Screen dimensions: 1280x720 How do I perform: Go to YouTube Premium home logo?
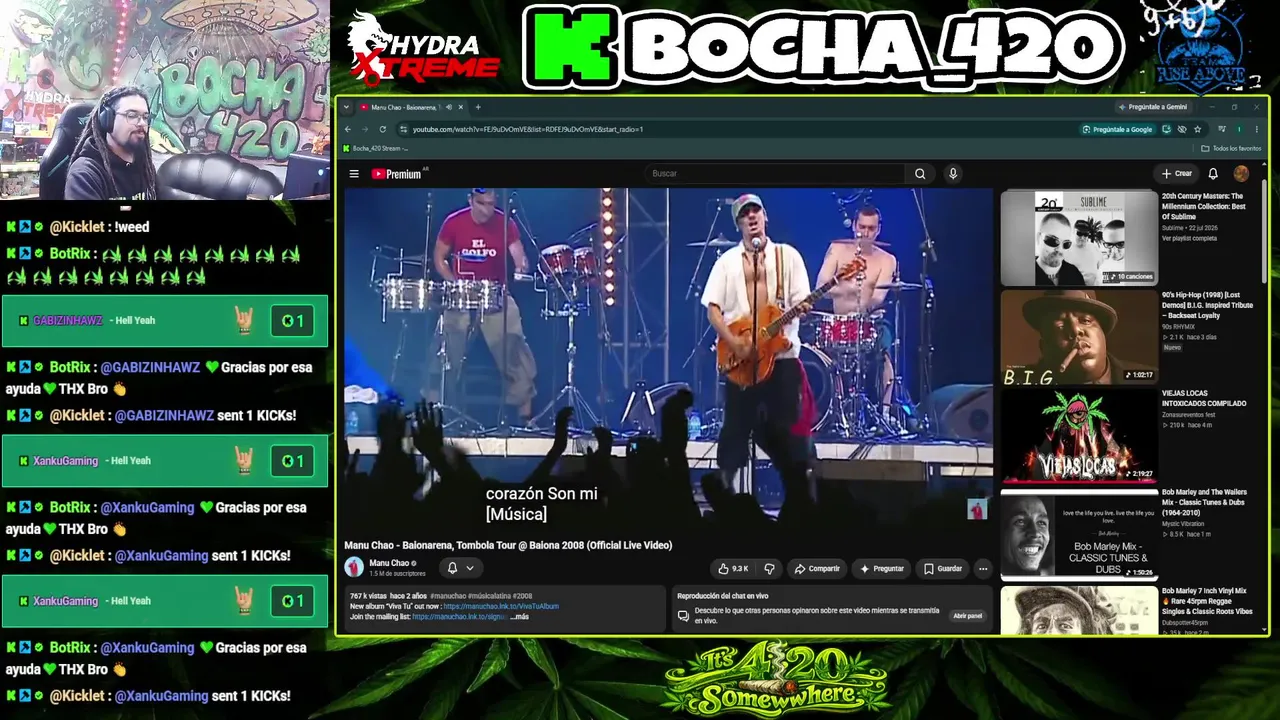click(x=398, y=174)
